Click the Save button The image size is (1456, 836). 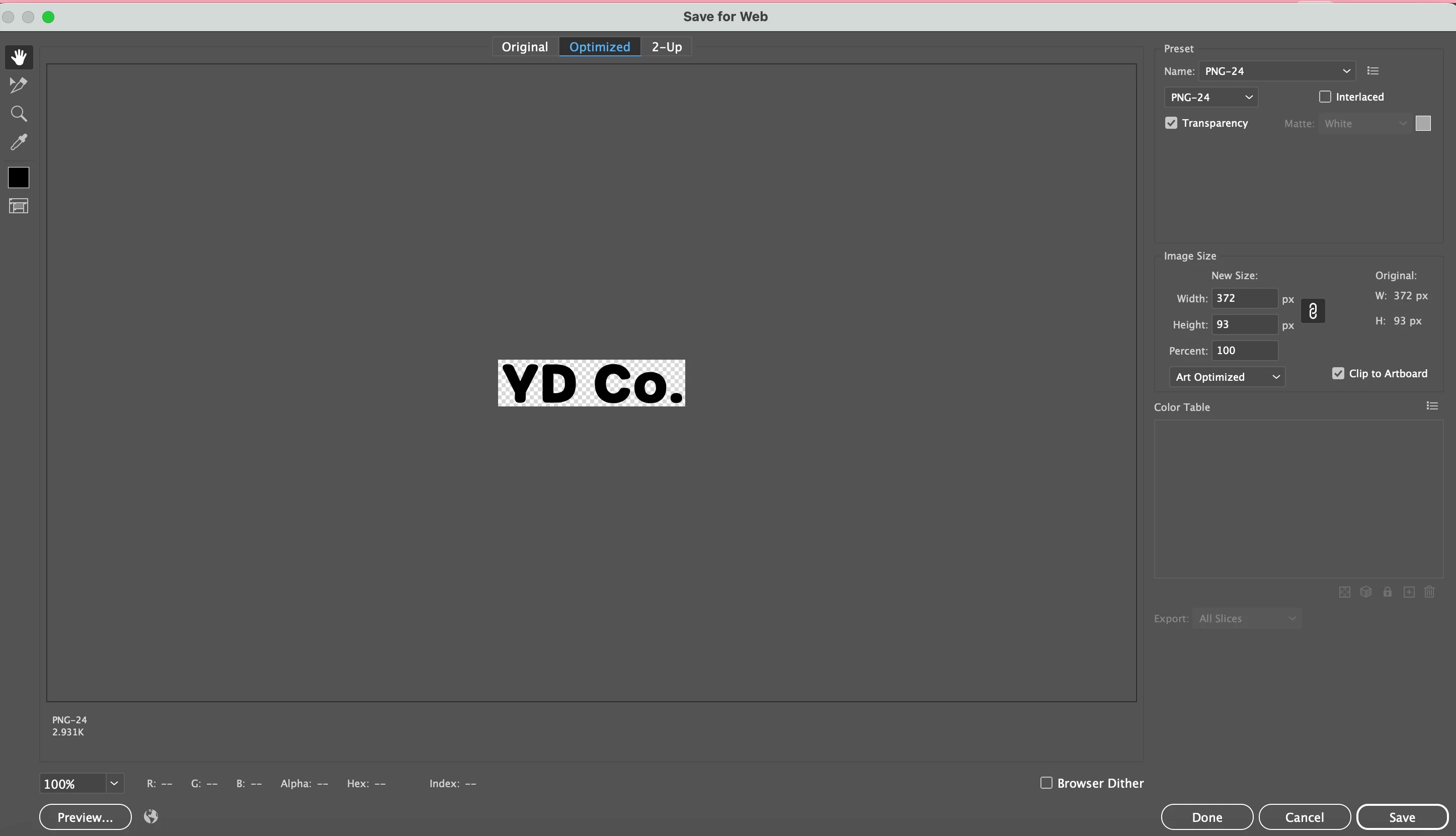tap(1402, 817)
